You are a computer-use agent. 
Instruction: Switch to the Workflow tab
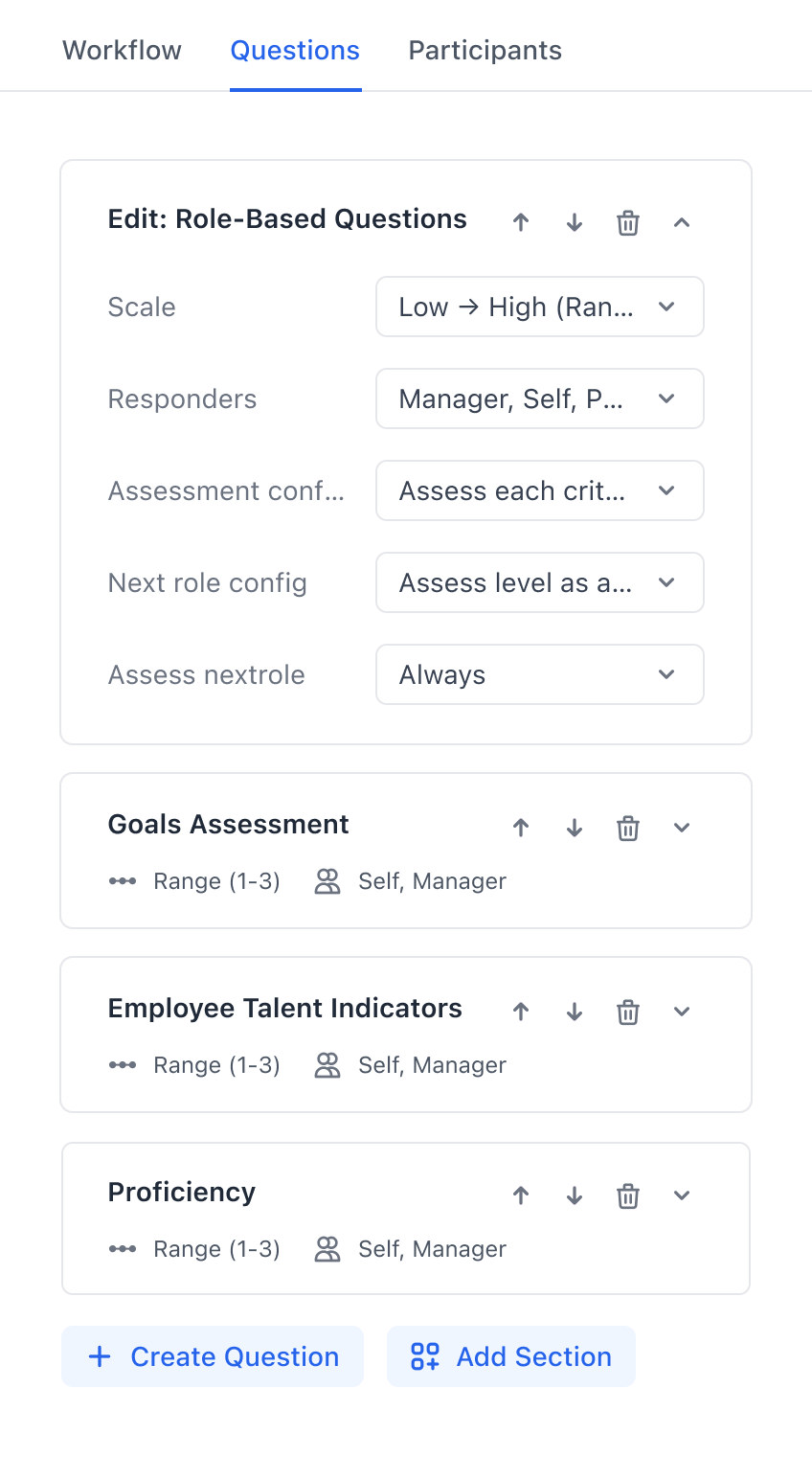click(122, 50)
